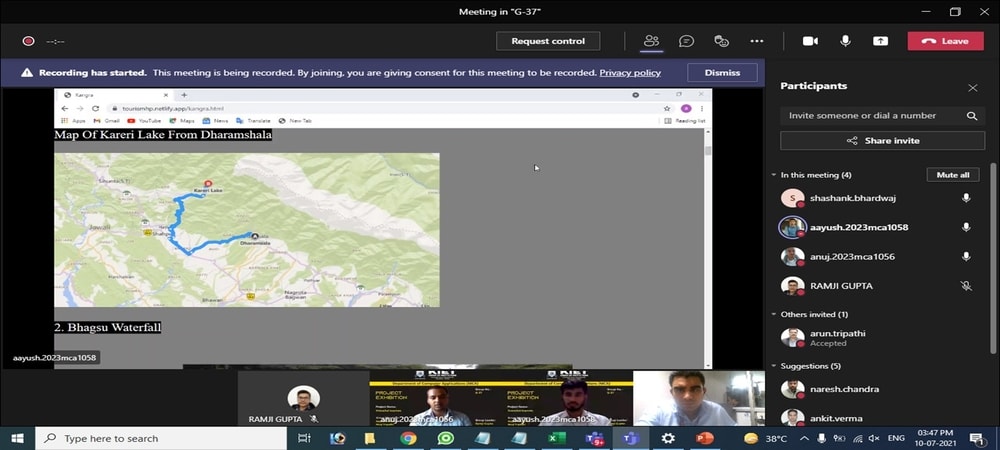This screenshot has height=450, width=1000.
Task: Collapse the Others invited section
Action: point(774,314)
